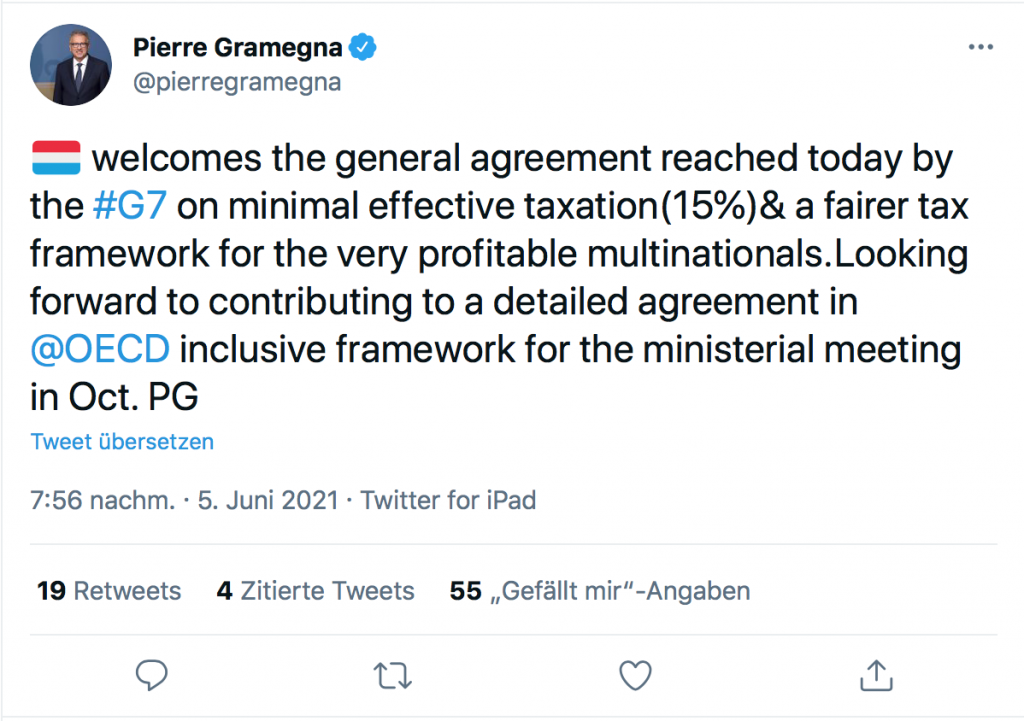The image size is (1024, 721).
Task: View the 19 Retweets list
Action: (x=109, y=591)
